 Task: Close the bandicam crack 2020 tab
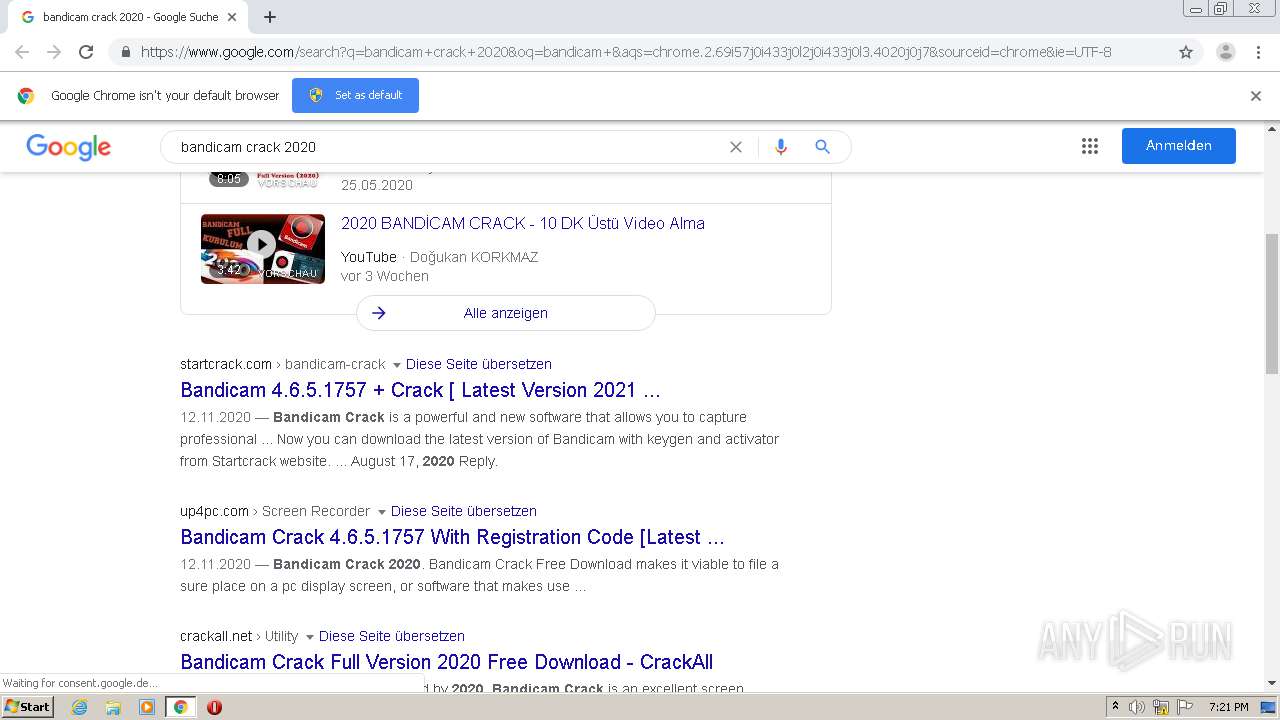[232, 17]
